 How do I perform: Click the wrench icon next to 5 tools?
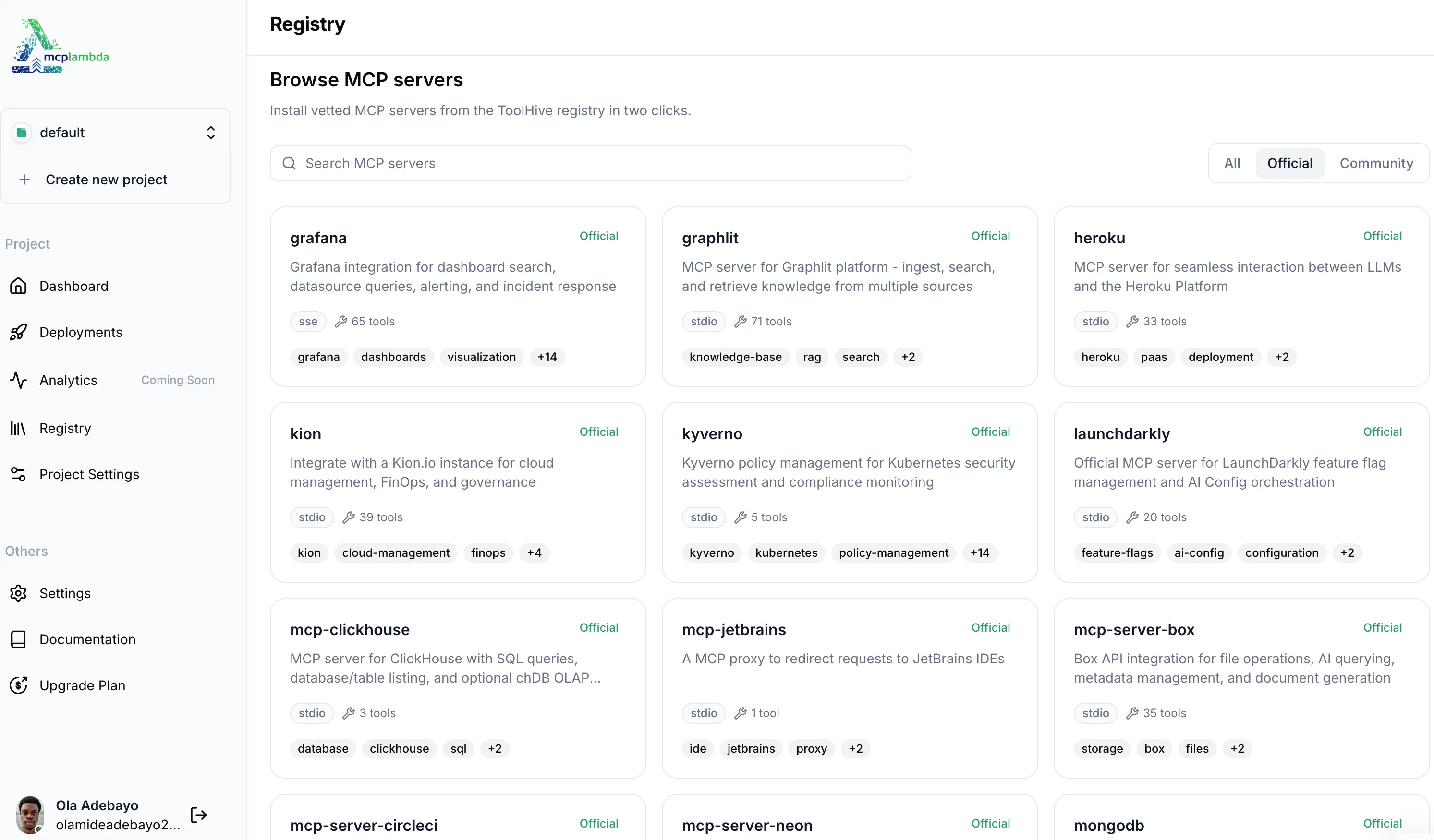tap(741, 517)
